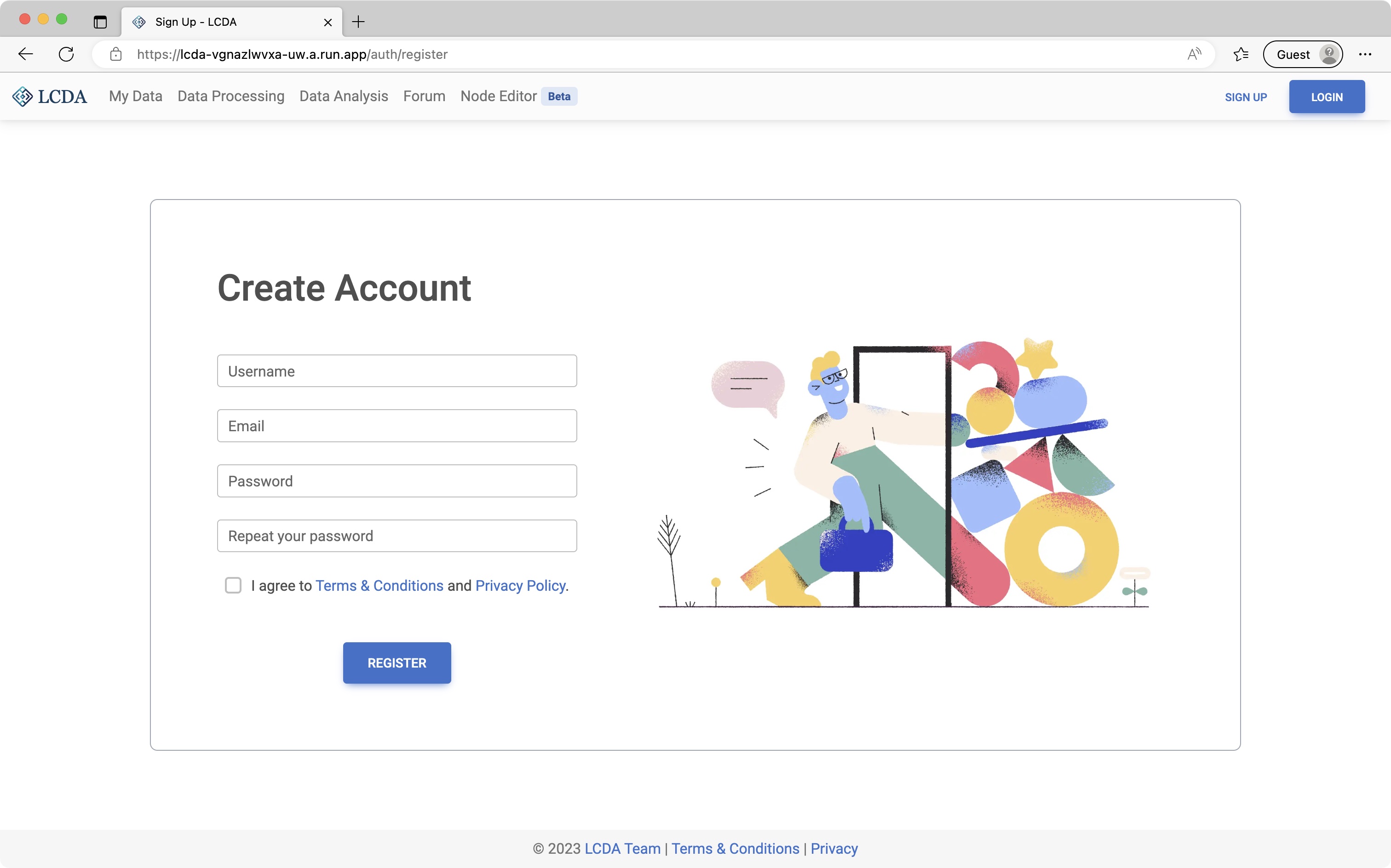Open the favorites star icon
The width and height of the screenshot is (1391, 868).
click(1241, 54)
